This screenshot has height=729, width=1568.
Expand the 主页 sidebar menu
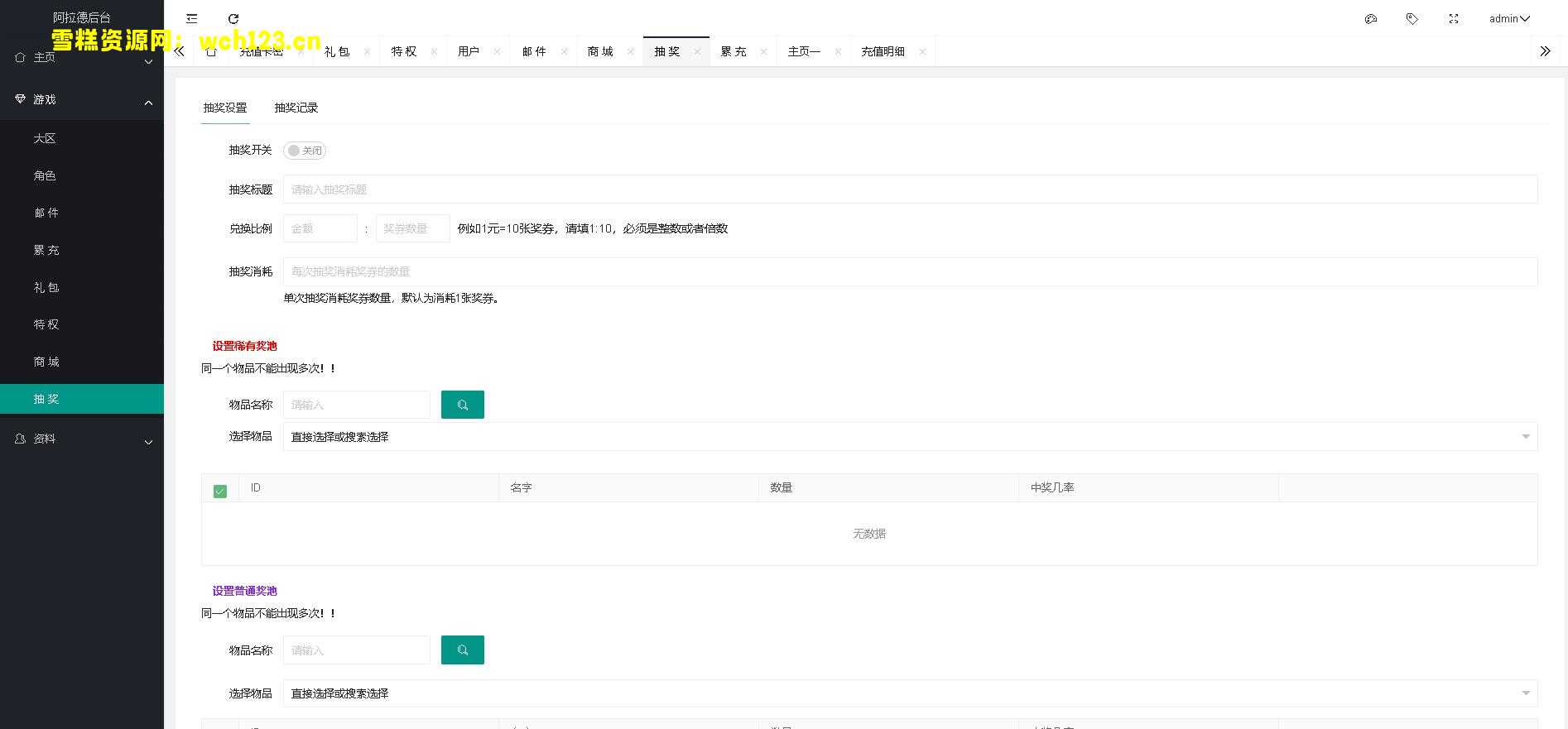click(x=82, y=58)
